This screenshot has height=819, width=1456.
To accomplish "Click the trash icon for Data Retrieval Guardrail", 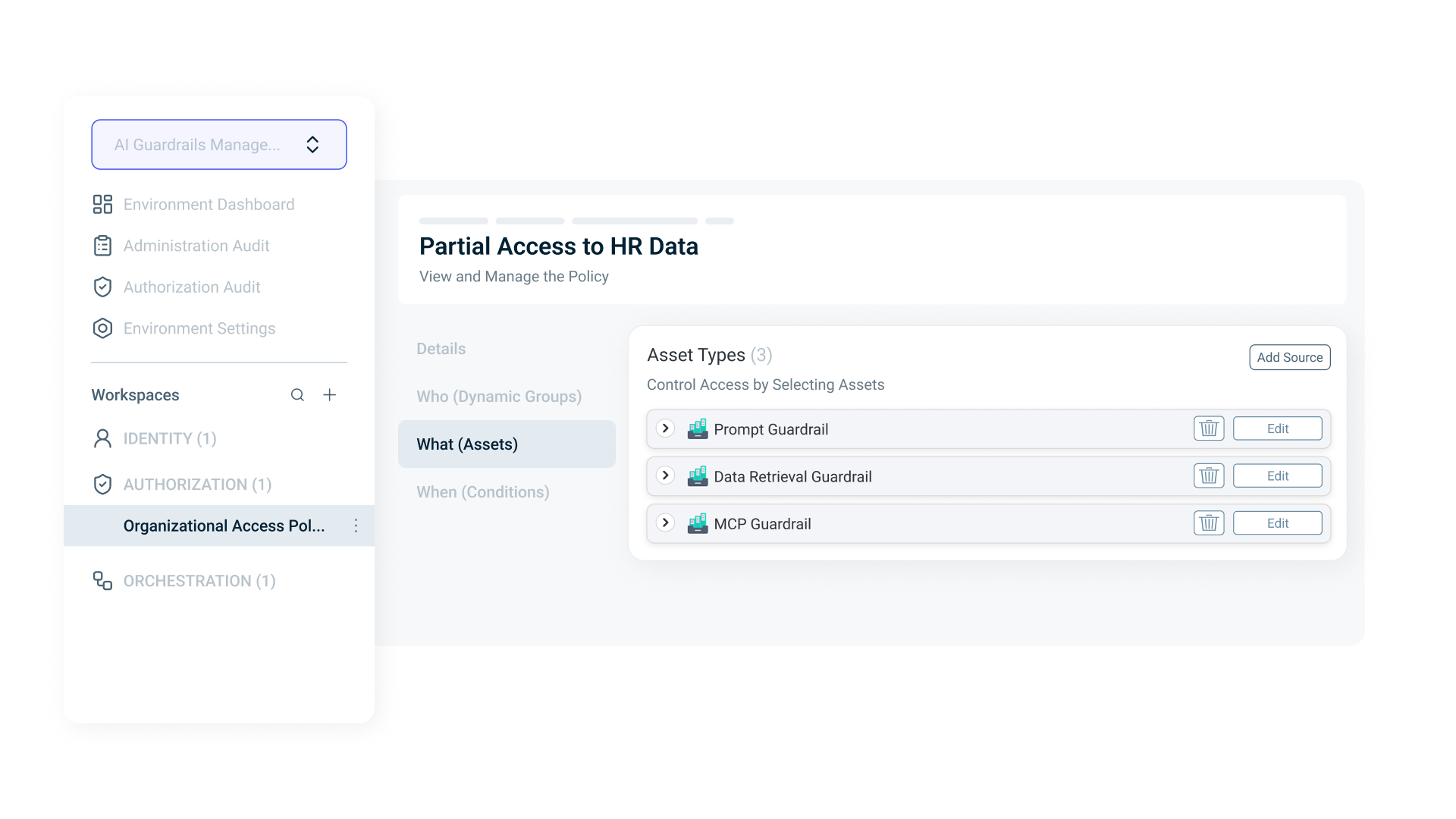I will click(x=1209, y=475).
